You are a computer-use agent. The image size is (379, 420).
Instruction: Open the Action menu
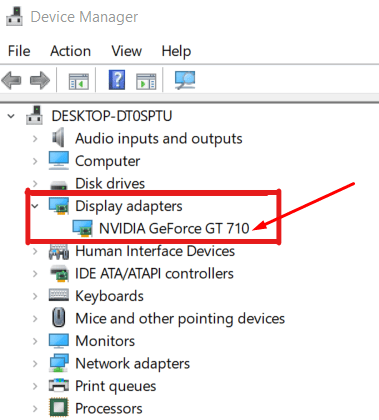click(71, 51)
